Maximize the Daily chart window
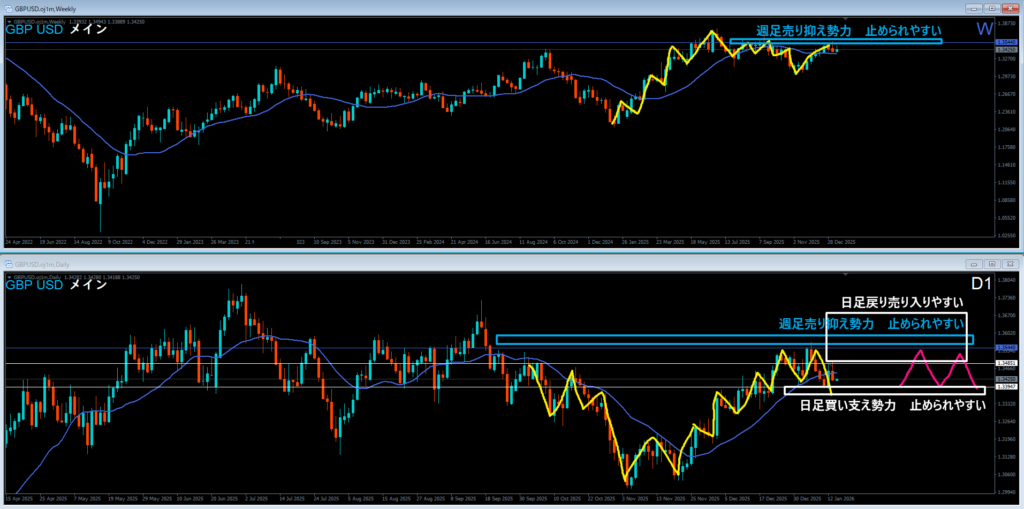Viewport: 1024px width, 509px height. (x=993, y=263)
